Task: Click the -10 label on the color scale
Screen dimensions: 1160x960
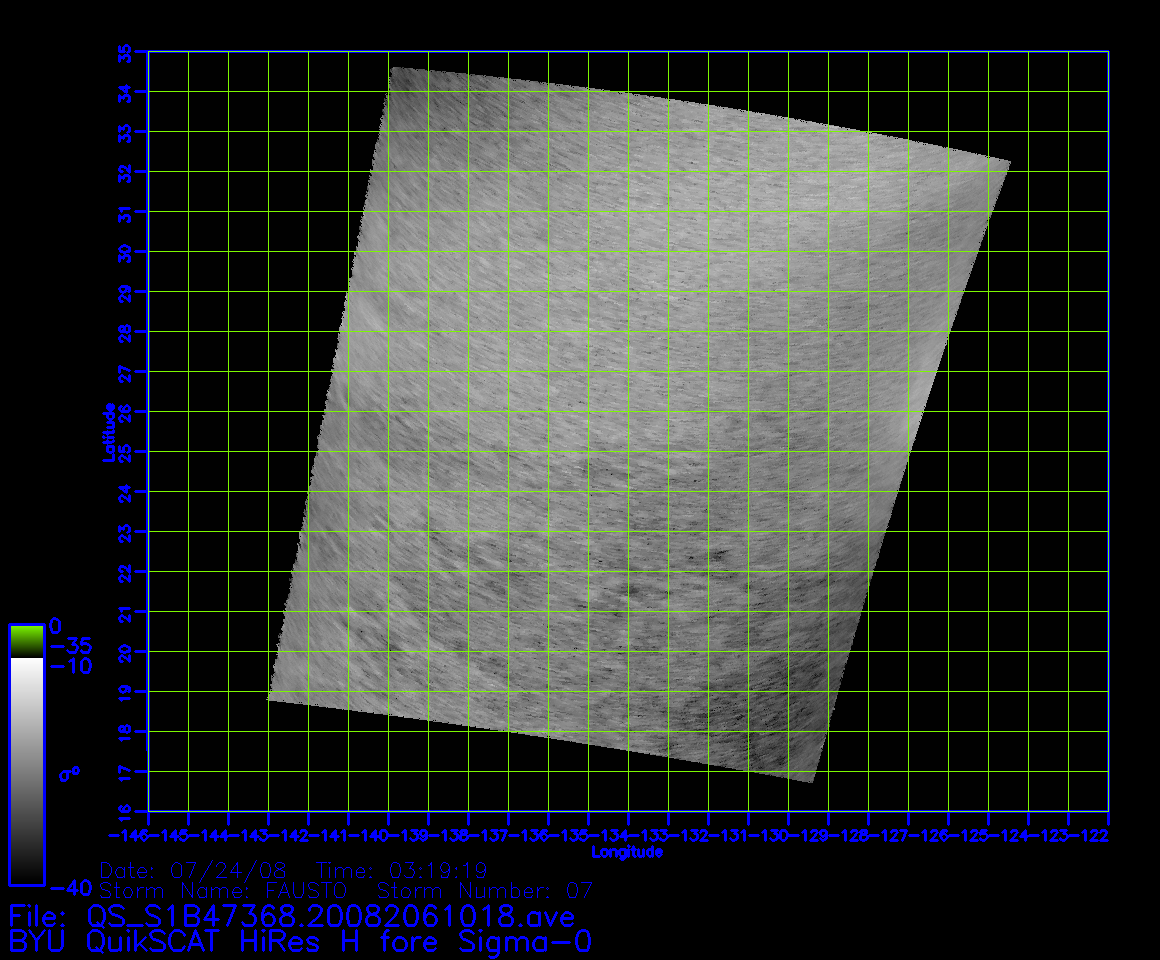Action: pyautogui.click(x=70, y=666)
